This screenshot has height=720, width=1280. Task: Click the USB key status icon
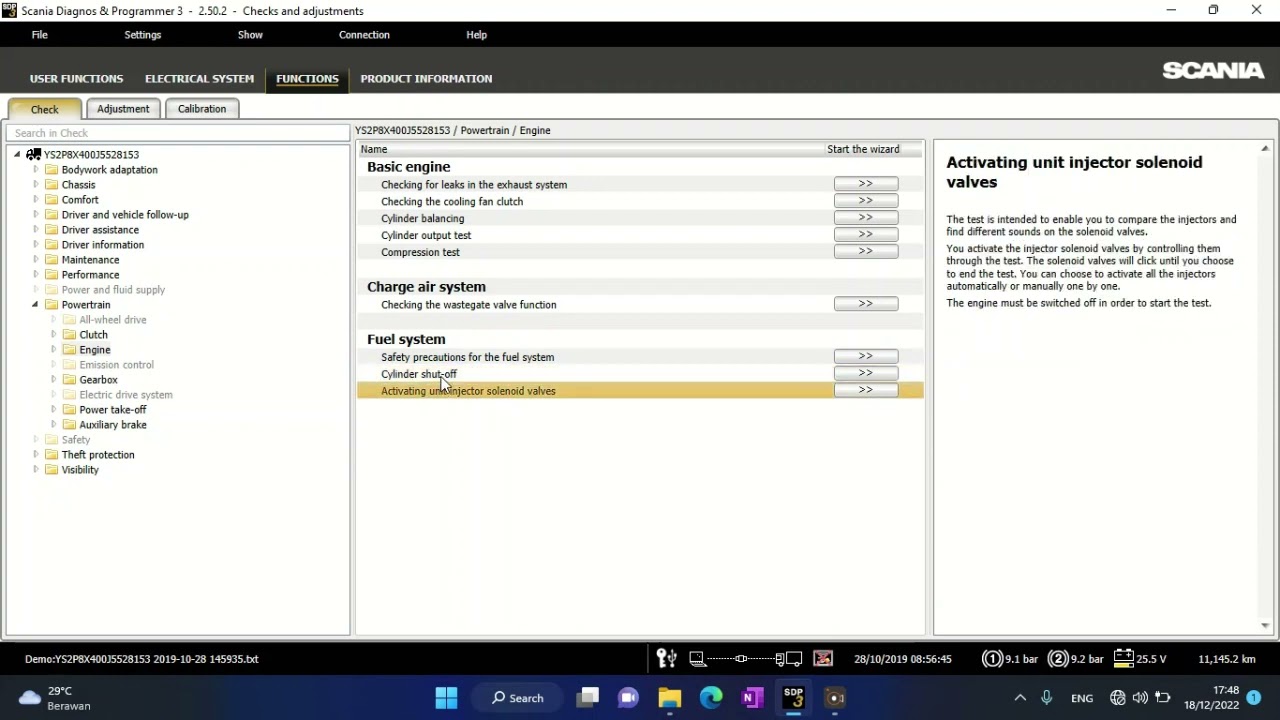pos(666,658)
